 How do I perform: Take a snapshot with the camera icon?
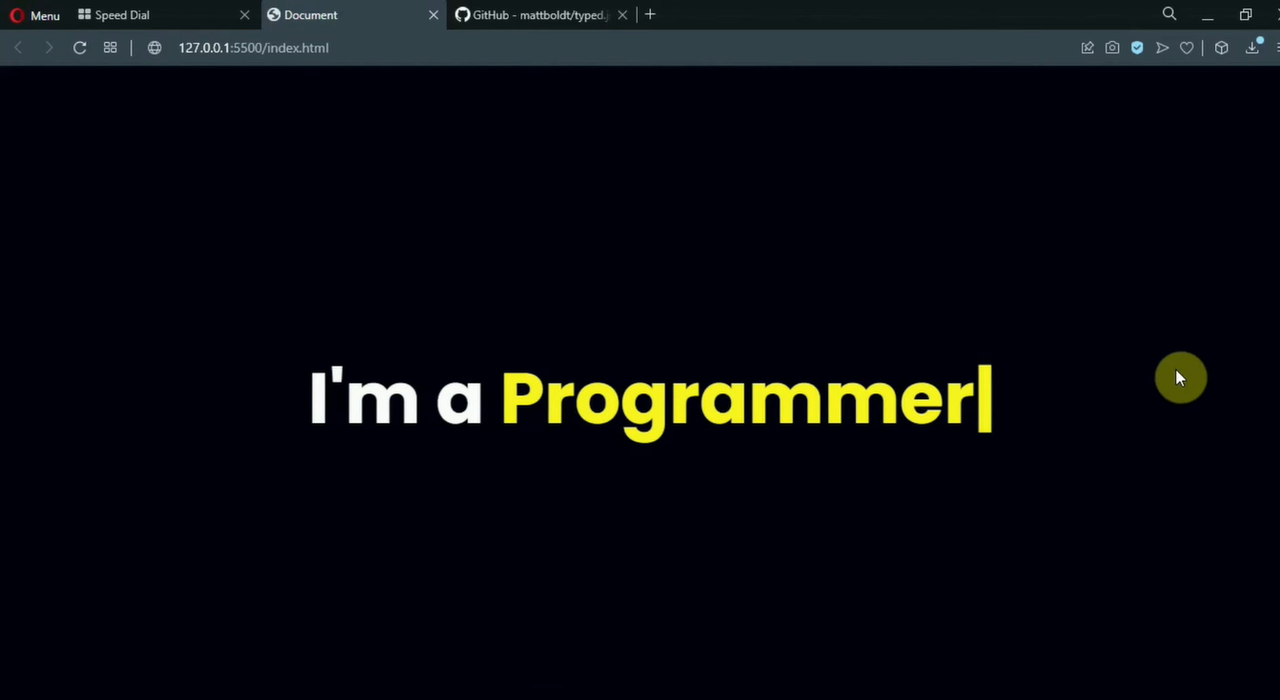(x=1112, y=48)
